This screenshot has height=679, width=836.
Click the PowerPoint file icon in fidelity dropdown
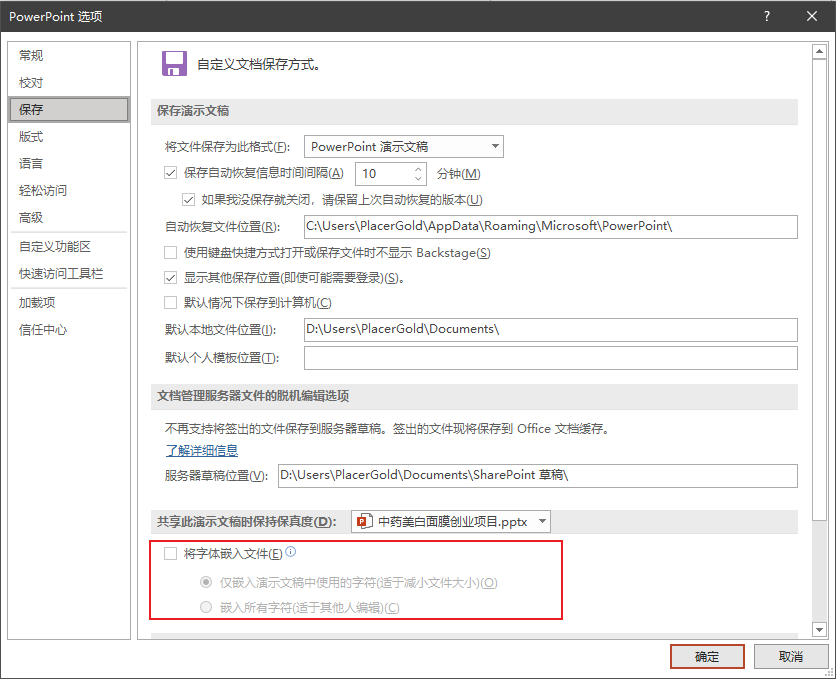pyautogui.click(x=364, y=521)
